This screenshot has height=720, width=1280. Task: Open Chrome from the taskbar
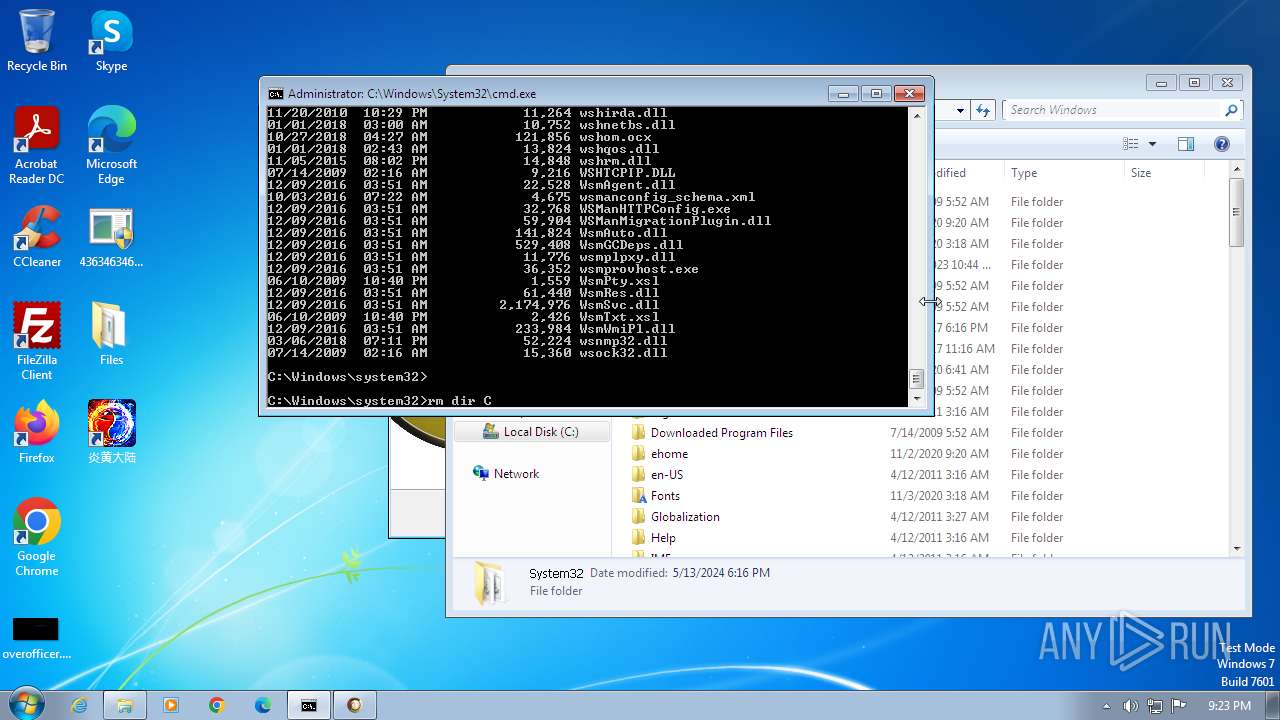pos(217,705)
